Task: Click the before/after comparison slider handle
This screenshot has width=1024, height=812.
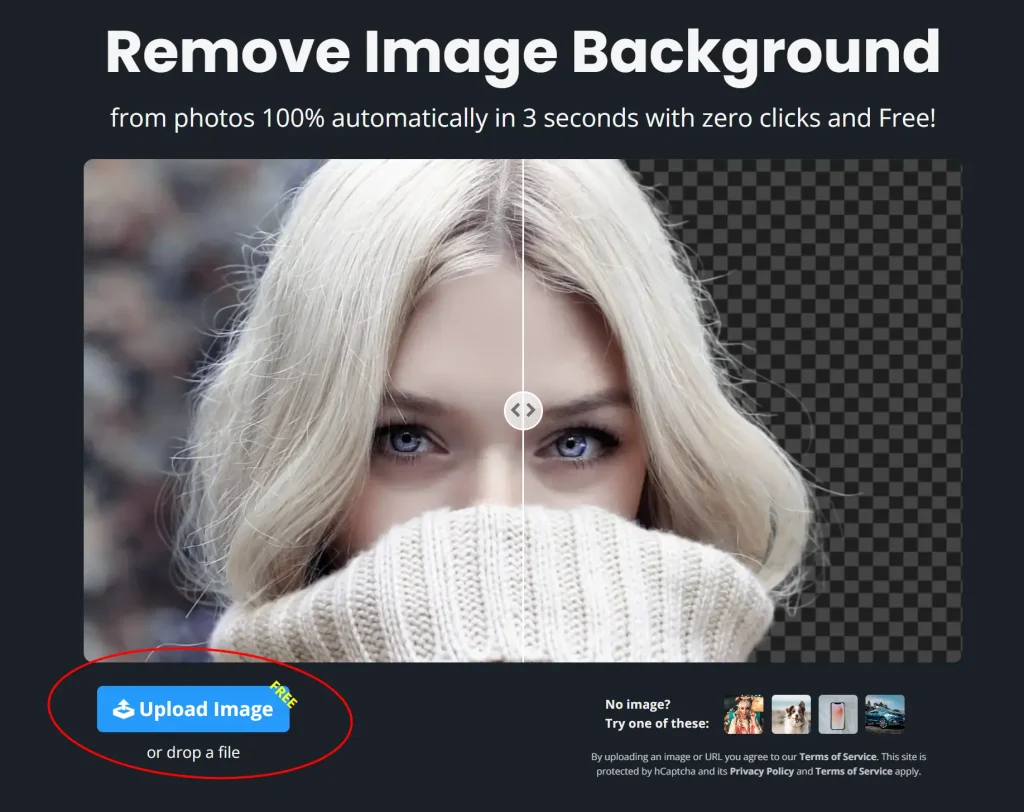Action: [x=523, y=410]
